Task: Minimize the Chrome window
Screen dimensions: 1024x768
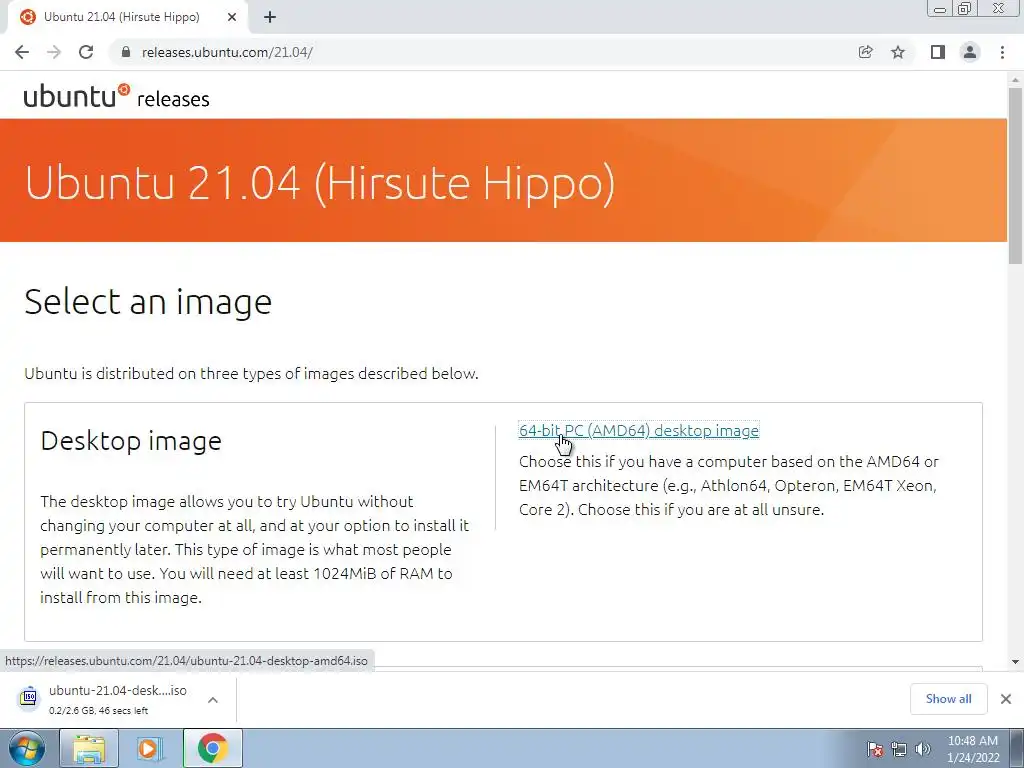Action: coord(940,8)
